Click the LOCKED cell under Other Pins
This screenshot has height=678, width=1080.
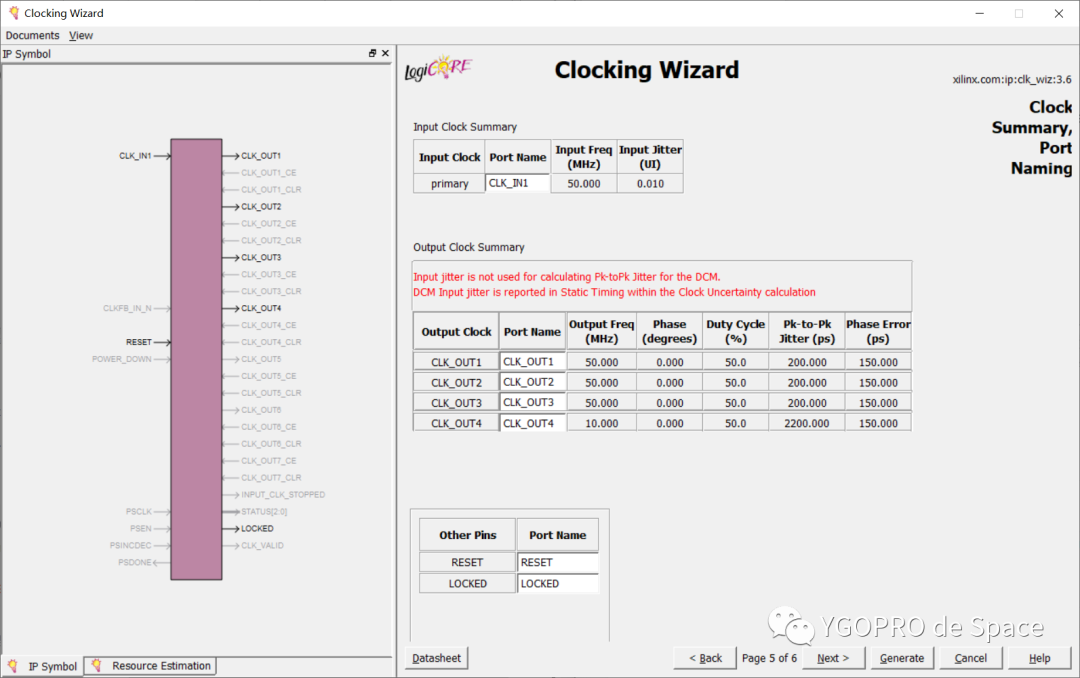pyautogui.click(x=467, y=584)
